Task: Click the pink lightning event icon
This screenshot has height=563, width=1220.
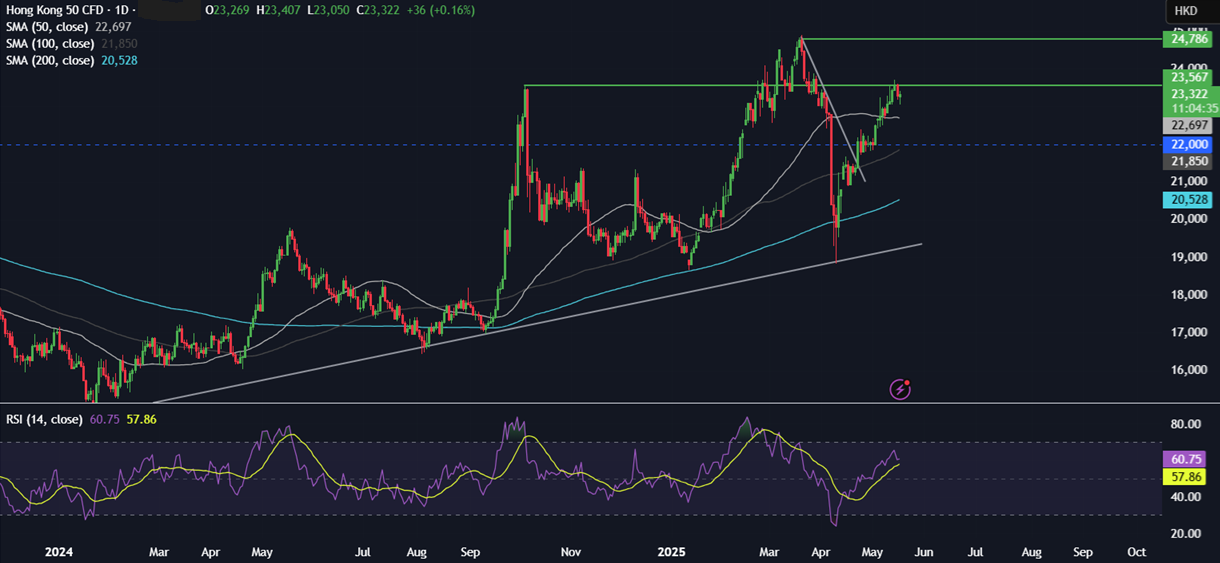Action: pyautogui.click(x=900, y=389)
